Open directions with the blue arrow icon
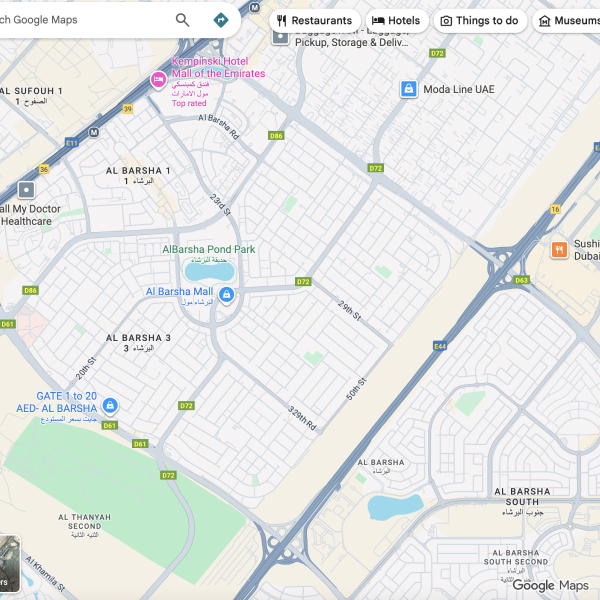The height and width of the screenshot is (600, 600). click(x=221, y=20)
